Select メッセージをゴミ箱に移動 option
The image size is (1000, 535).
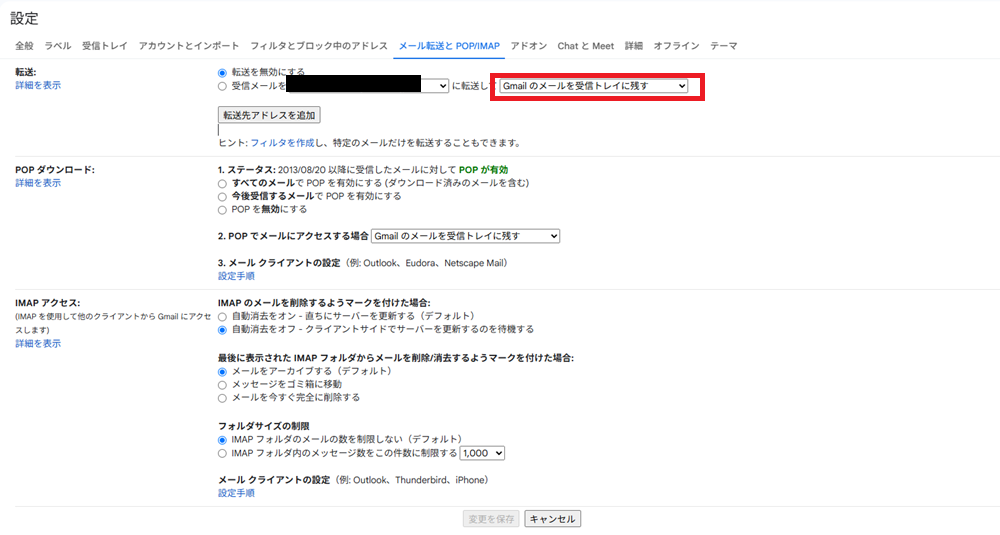point(222,384)
